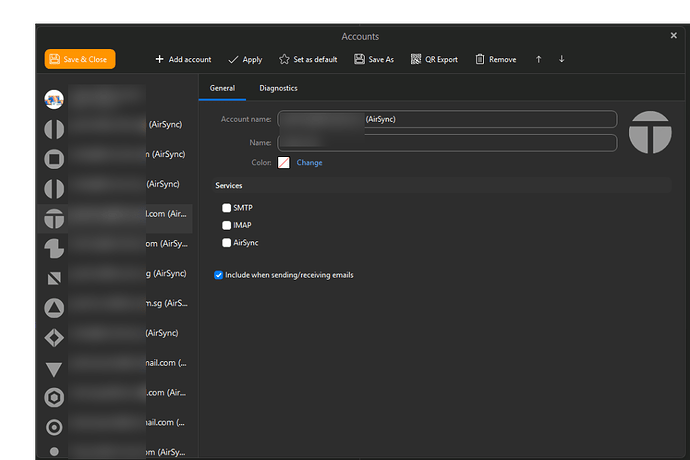Select the account with diamond icon
Image resolution: width=690 pixels, height=460 pixels.
click(54, 338)
